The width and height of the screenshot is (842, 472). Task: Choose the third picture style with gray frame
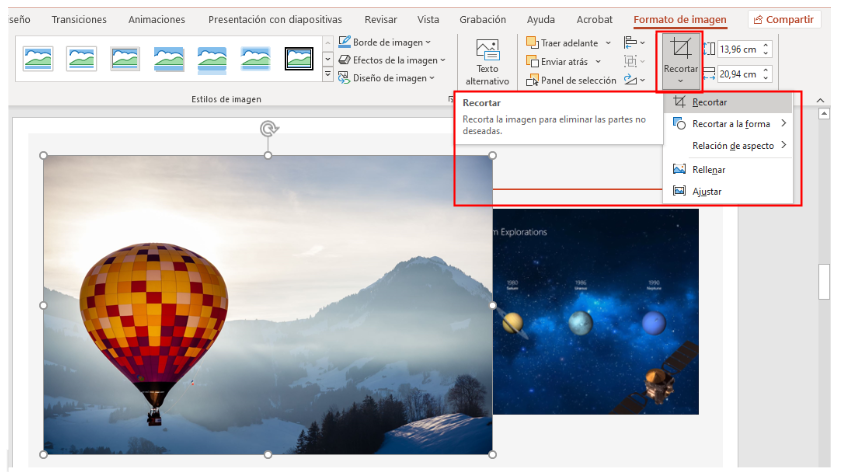point(125,59)
